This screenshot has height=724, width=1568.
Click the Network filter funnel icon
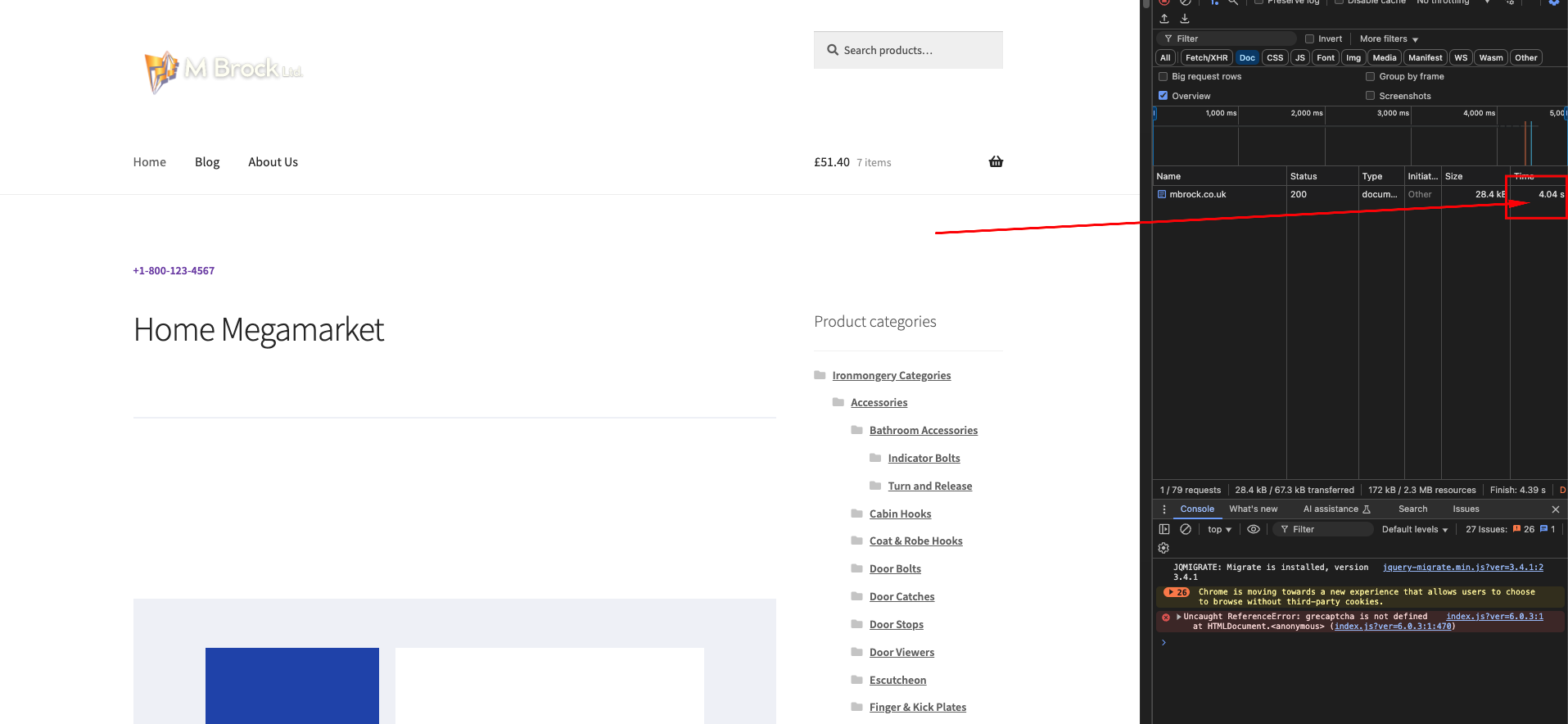(1168, 38)
